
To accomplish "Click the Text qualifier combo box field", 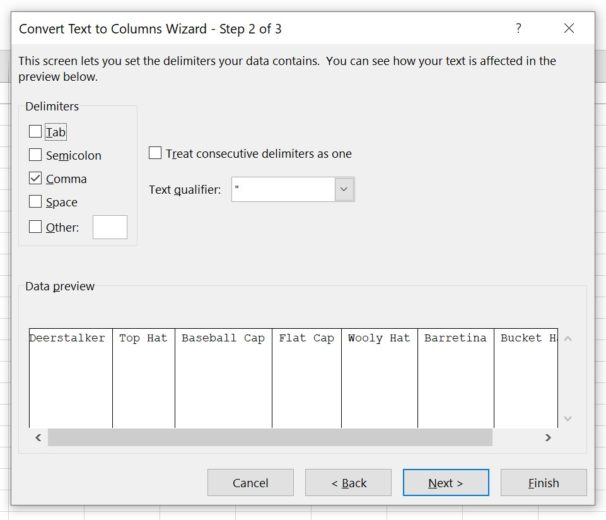I will 283,189.
